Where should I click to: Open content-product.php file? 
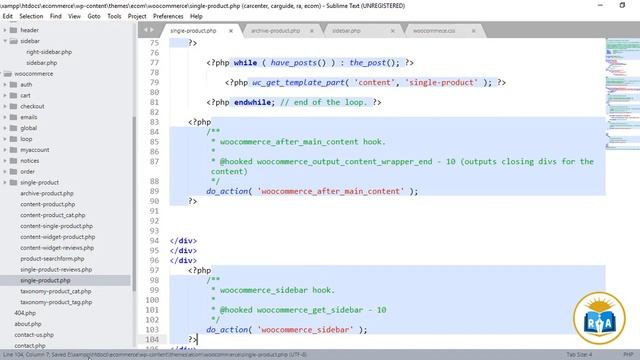click(48, 204)
